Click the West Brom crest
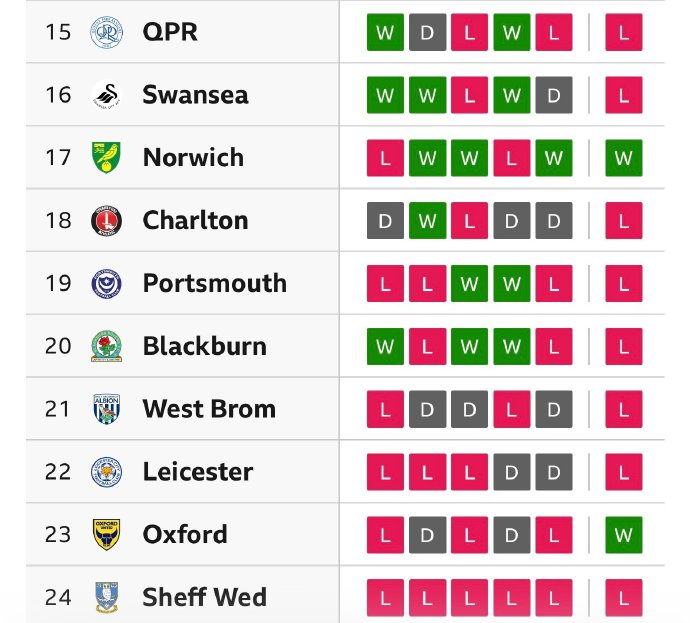The image size is (690, 623). point(106,409)
